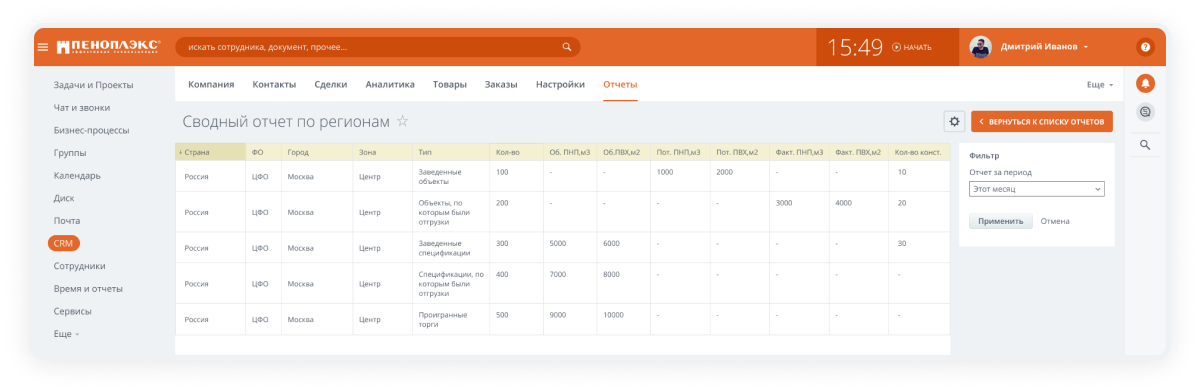Open the chat bubble icon in right panel
1200x391 pixels.
pyautogui.click(x=1145, y=112)
